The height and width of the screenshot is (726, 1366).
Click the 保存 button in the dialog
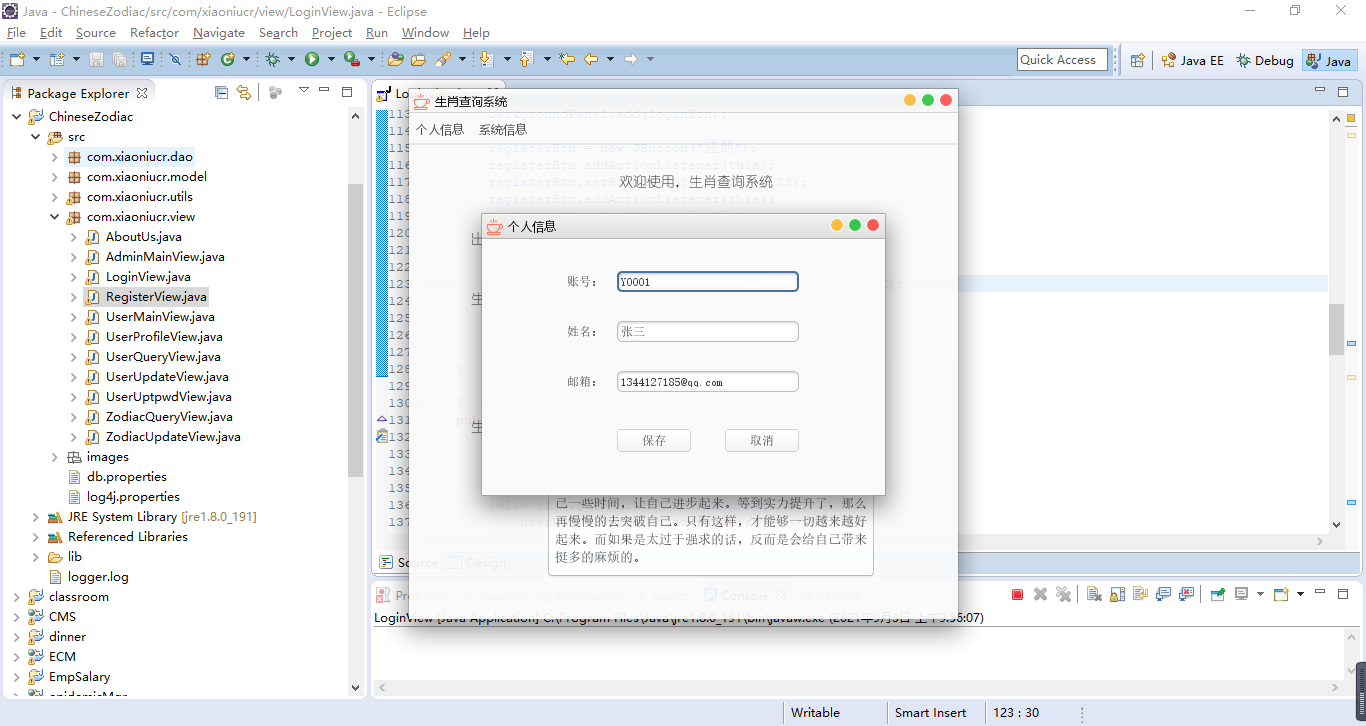point(654,441)
